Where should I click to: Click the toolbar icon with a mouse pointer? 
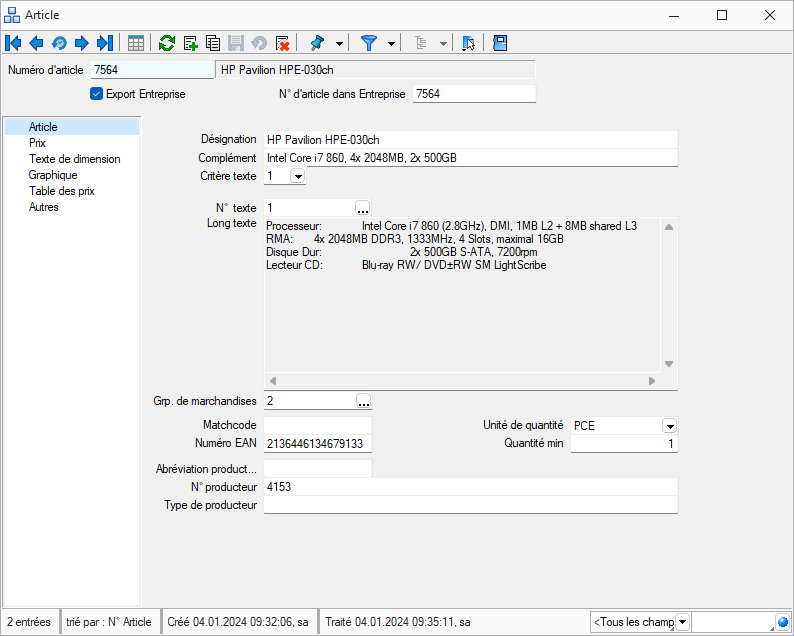468,43
